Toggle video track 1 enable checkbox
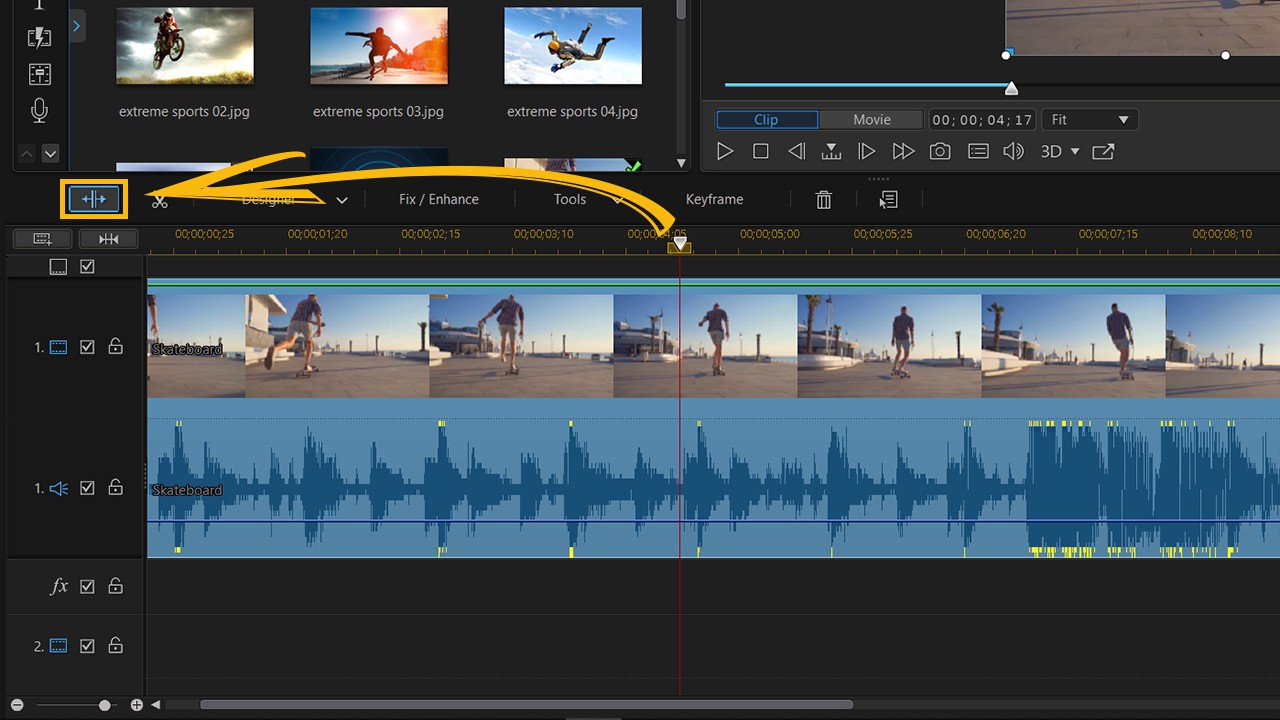 (x=87, y=347)
